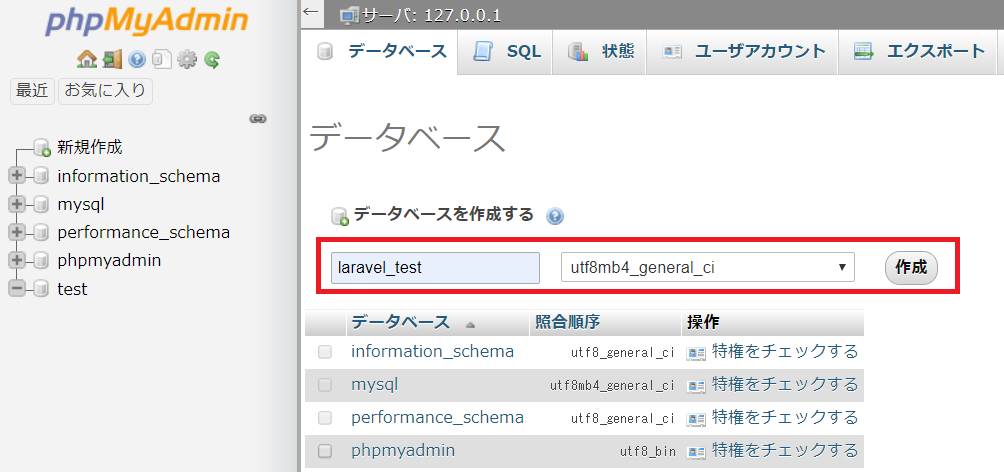Open the utf8mb4_general_ci collation dropdown
Screen dimensions: 1004x472
point(708,268)
